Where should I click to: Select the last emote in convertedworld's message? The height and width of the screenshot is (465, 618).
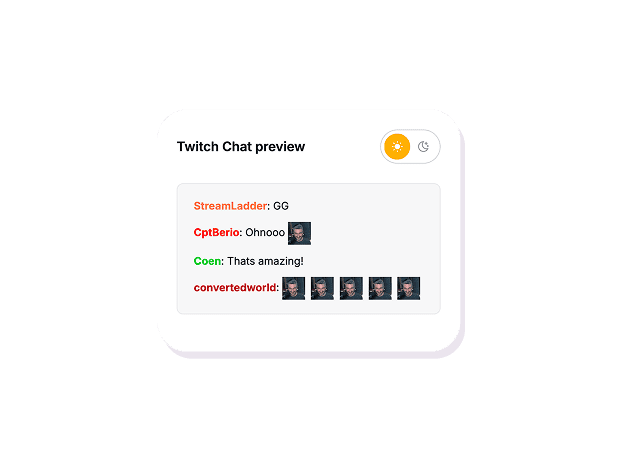click(x=408, y=288)
